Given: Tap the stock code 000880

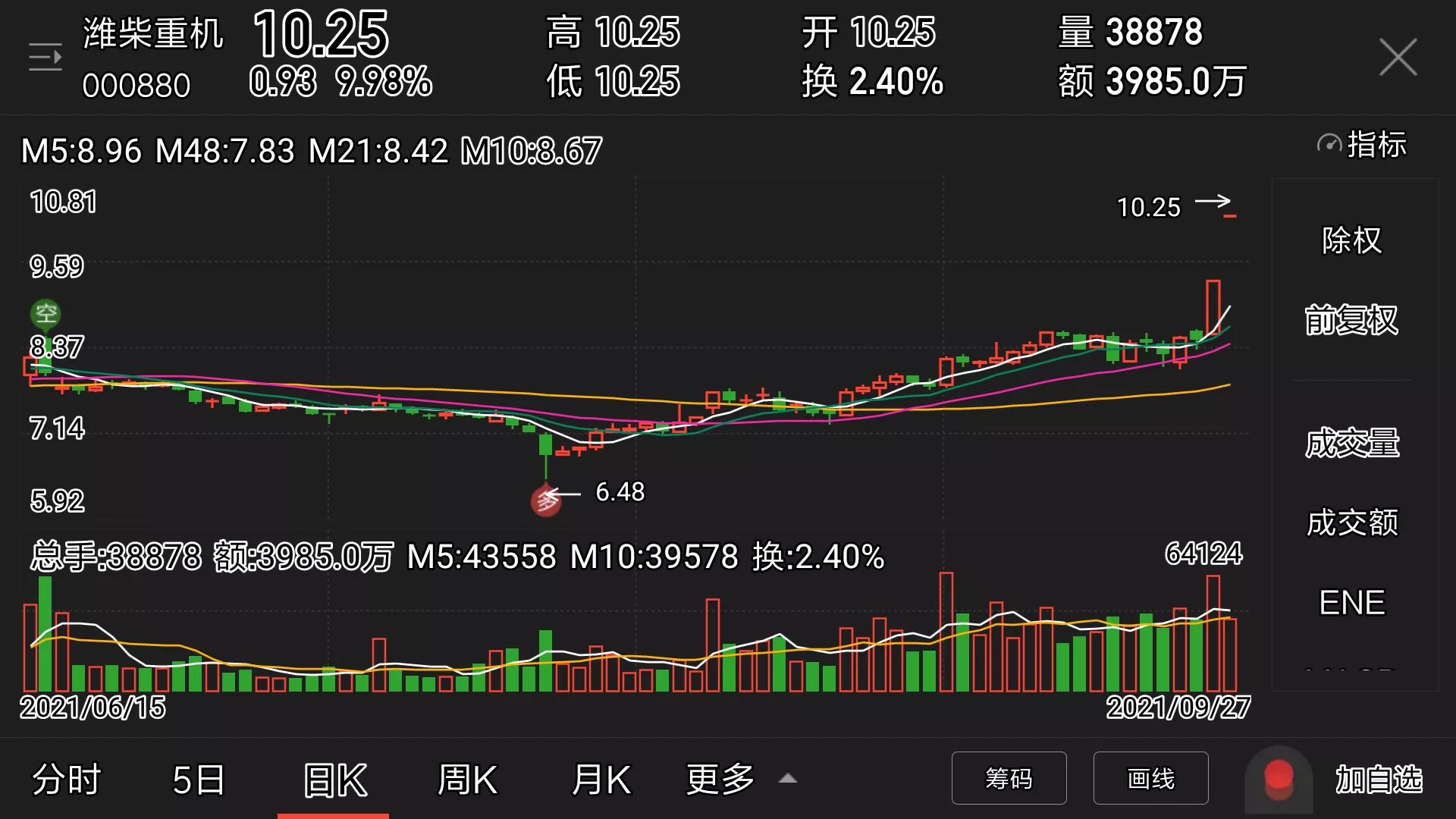Looking at the screenshot, I should tap(136, 86).
